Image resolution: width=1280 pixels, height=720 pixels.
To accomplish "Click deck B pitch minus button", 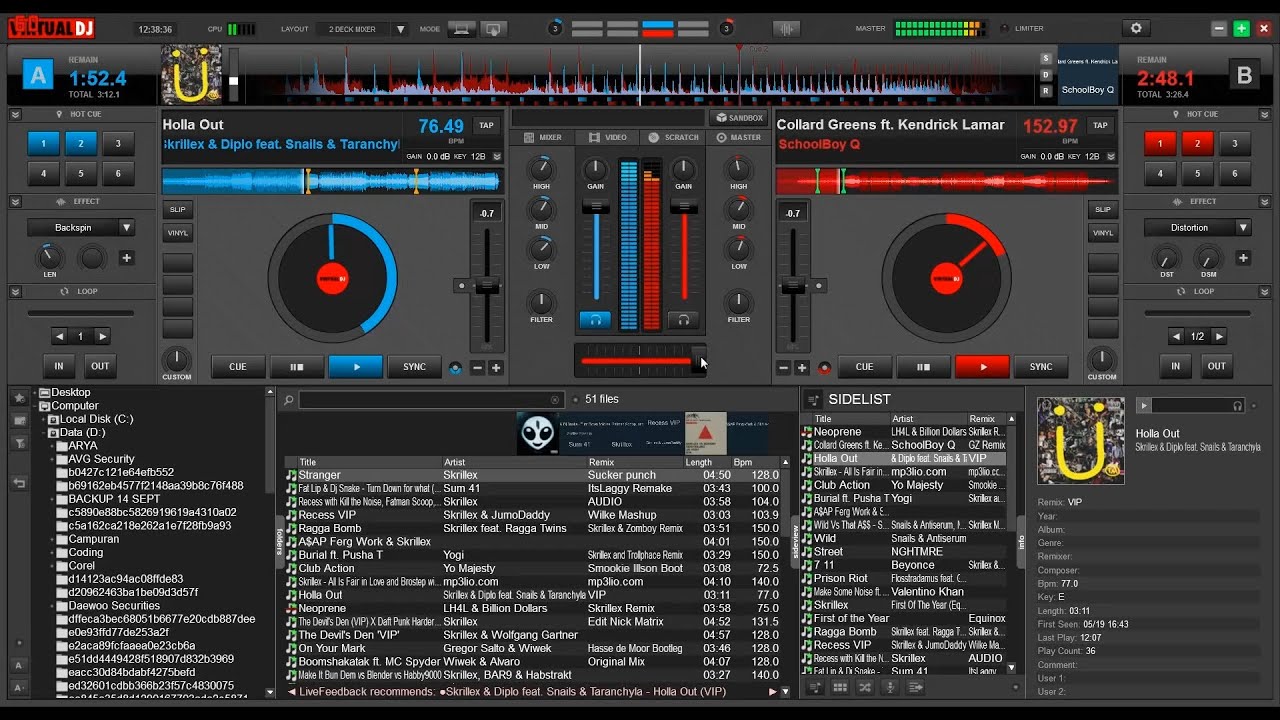I will point(785,368).
